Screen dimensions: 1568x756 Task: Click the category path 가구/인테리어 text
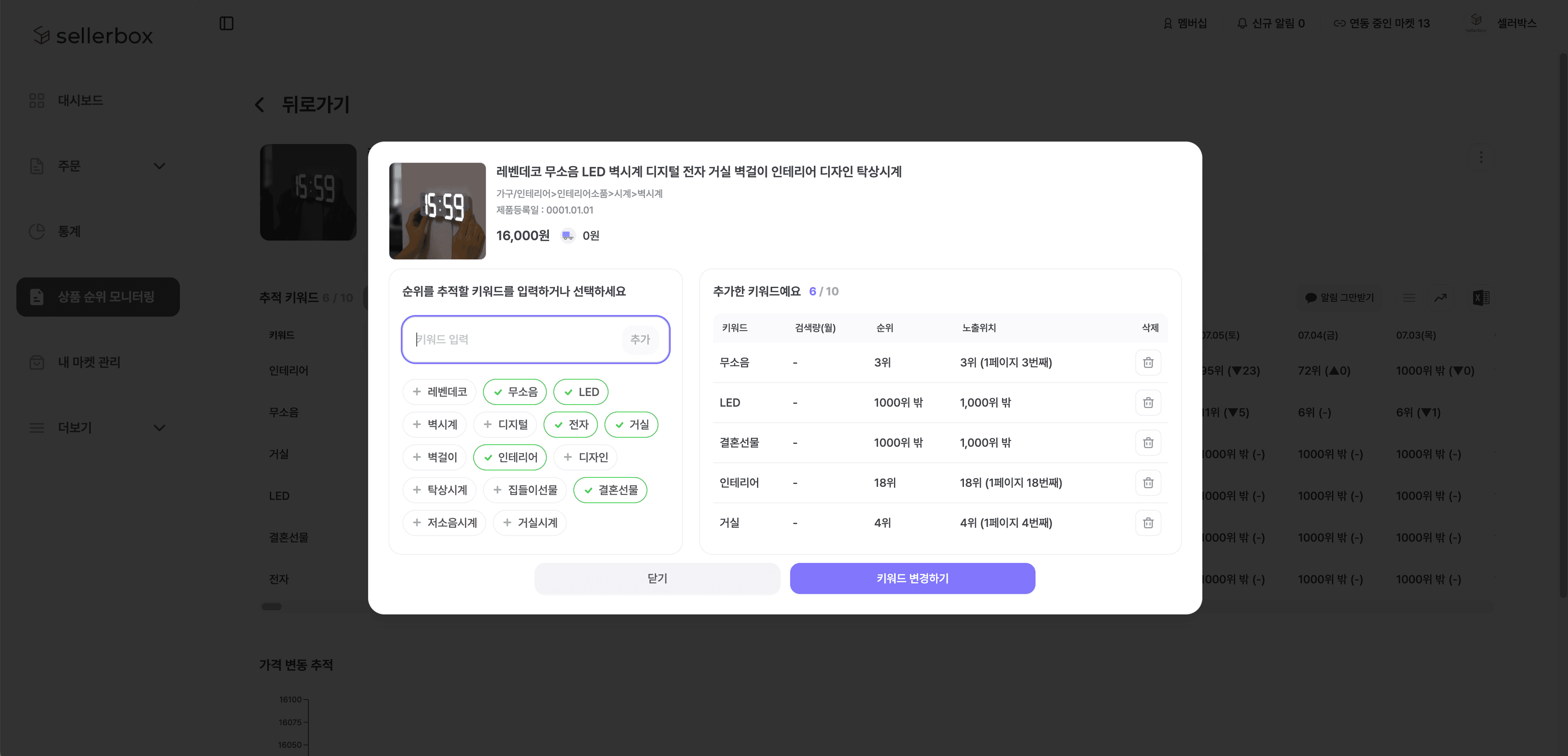point(579,193)
